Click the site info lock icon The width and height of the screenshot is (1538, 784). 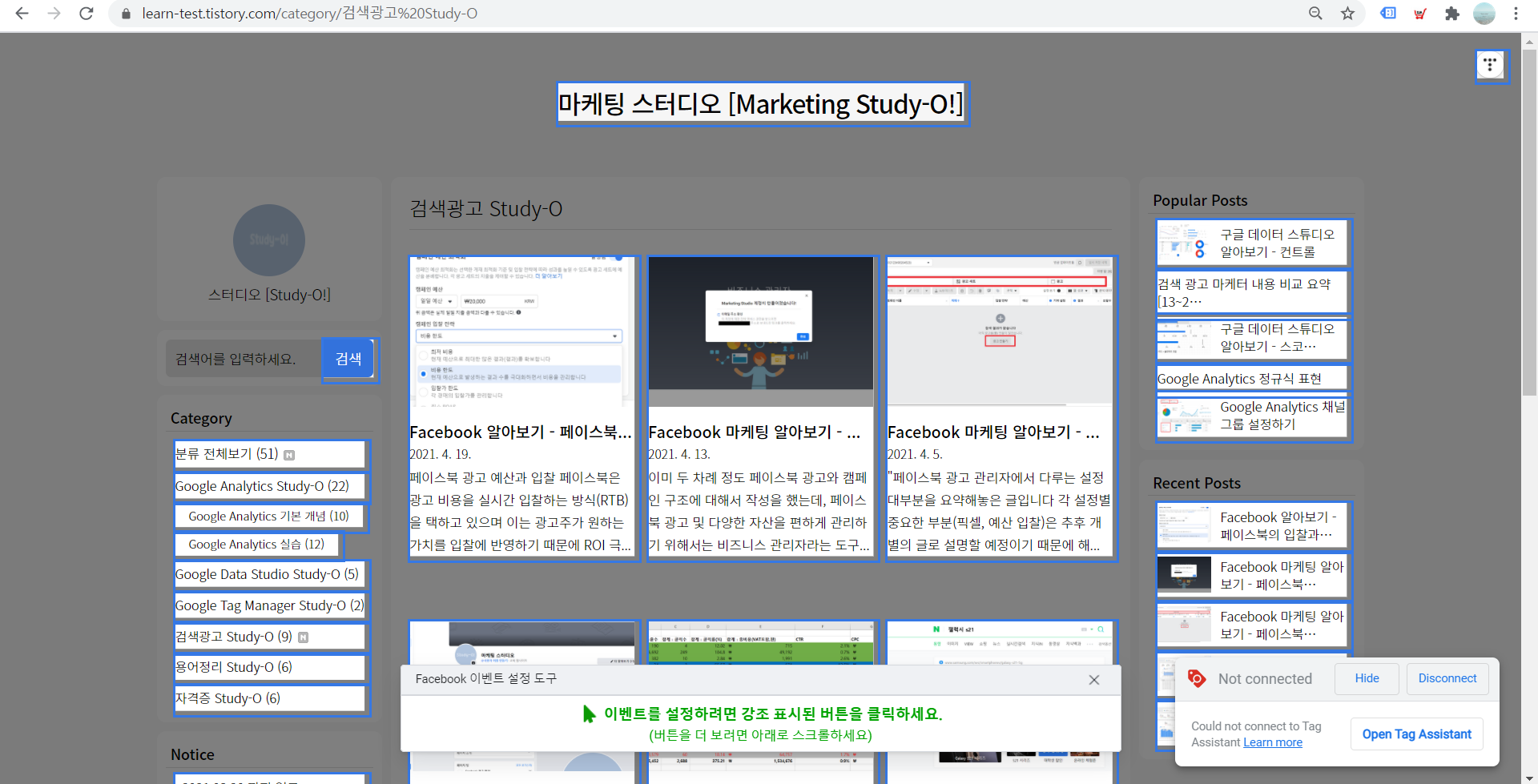coord(126,14)
